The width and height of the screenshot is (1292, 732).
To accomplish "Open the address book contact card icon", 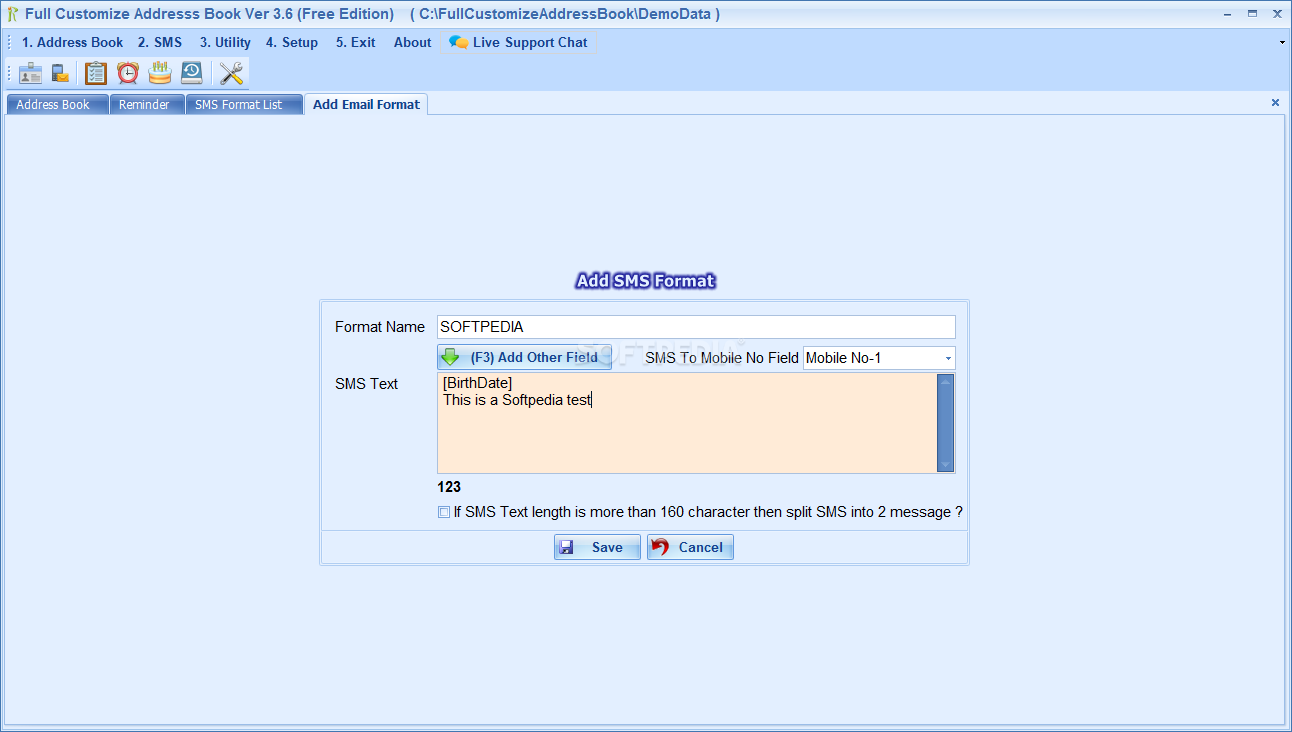I will click(x=31, y=73).
